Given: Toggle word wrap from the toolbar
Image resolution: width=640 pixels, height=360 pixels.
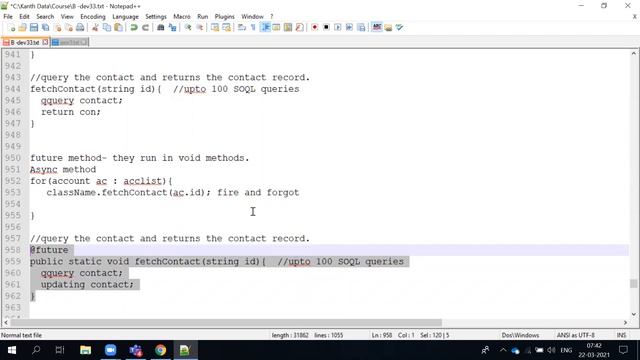Looking at the screenshot, I should 242,27.
